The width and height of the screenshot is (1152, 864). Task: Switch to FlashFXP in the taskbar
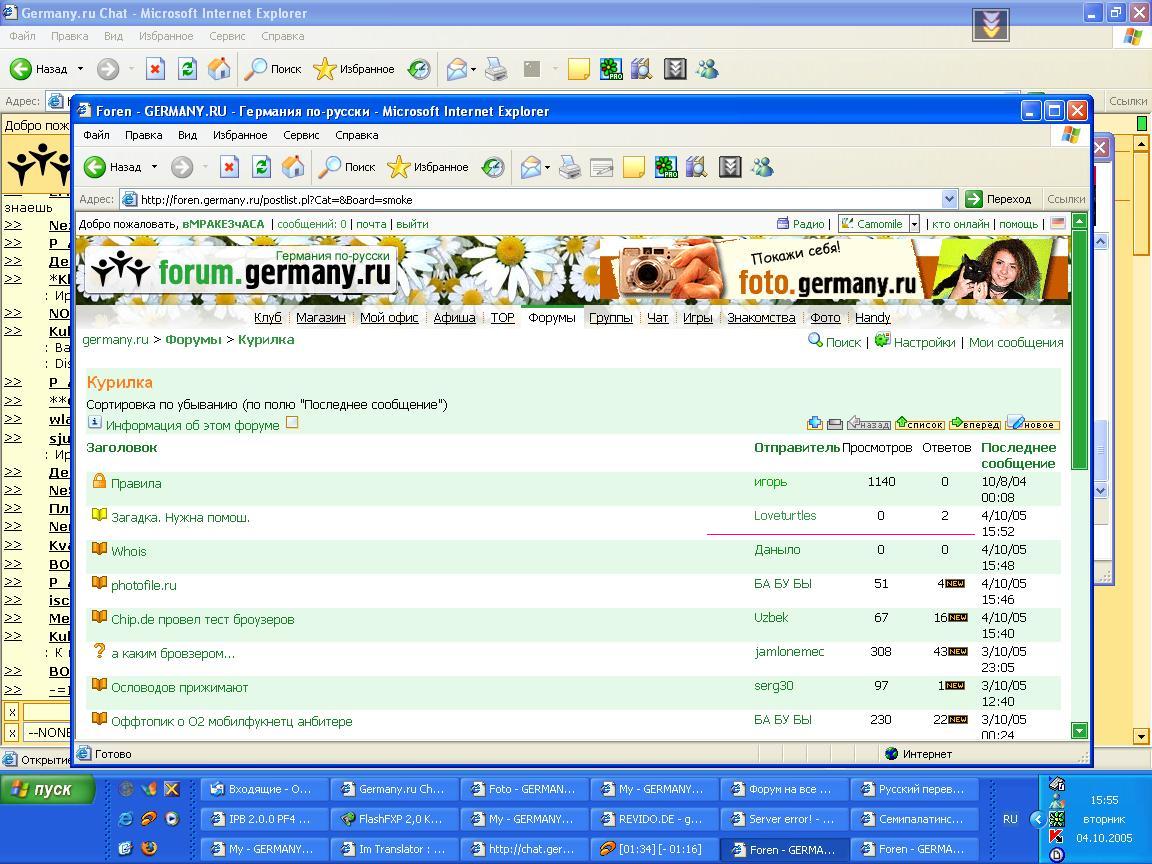point(395,819)
